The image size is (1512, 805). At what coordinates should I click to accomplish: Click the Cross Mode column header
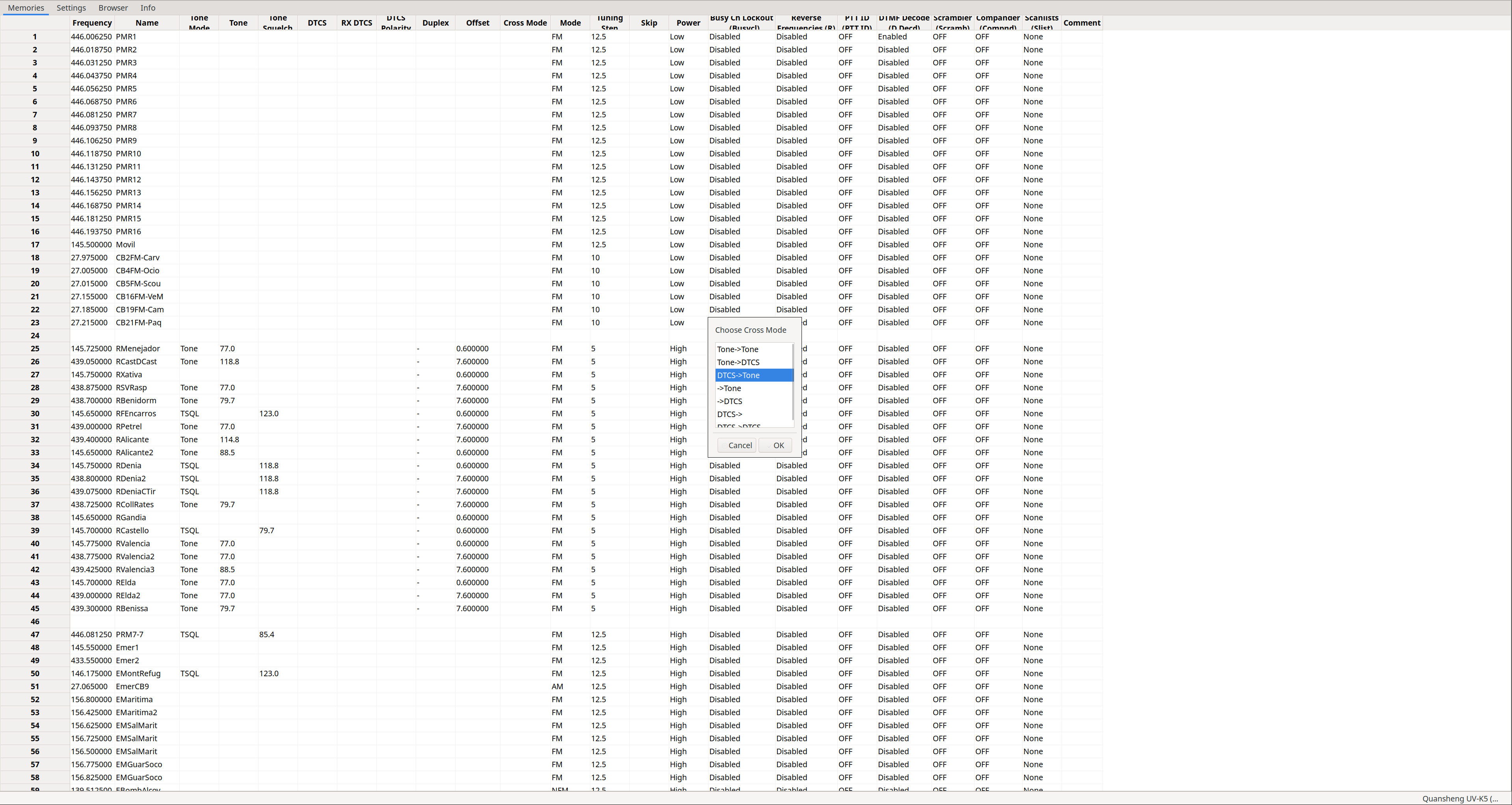525,23
